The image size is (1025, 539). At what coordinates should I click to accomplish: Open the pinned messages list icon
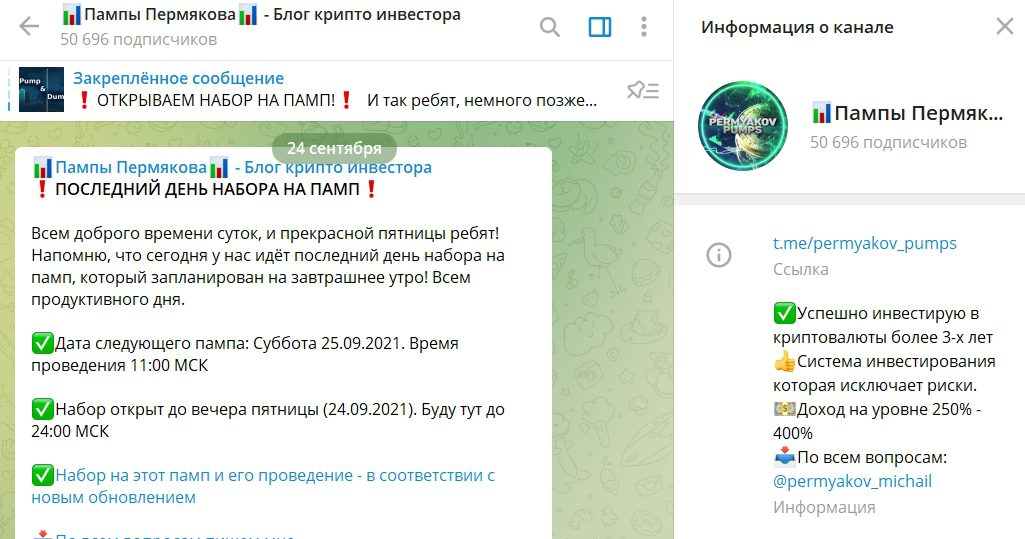click(643, 90)
